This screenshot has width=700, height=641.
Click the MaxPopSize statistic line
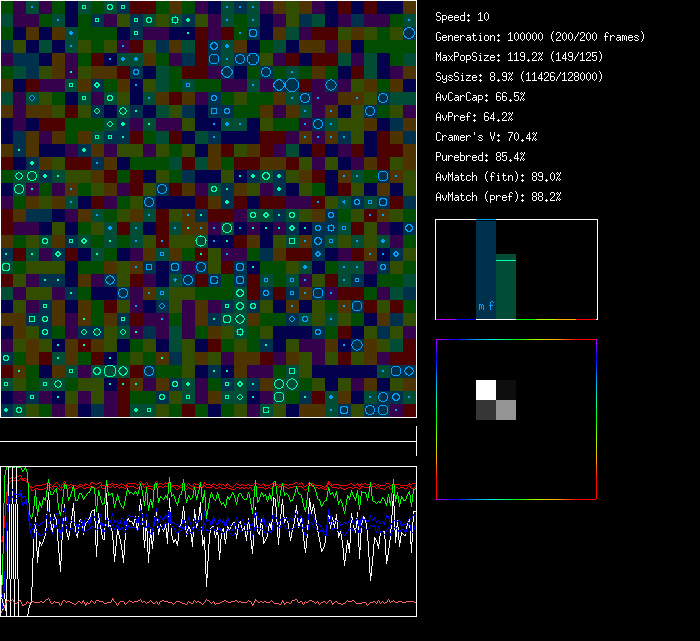521,57
